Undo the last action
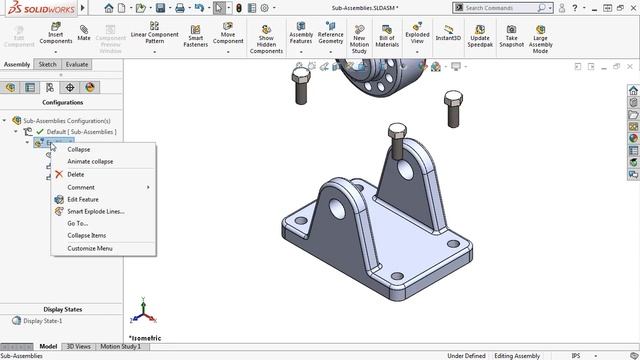Viewport: 640px width, 360px height. tap(199, 8)
